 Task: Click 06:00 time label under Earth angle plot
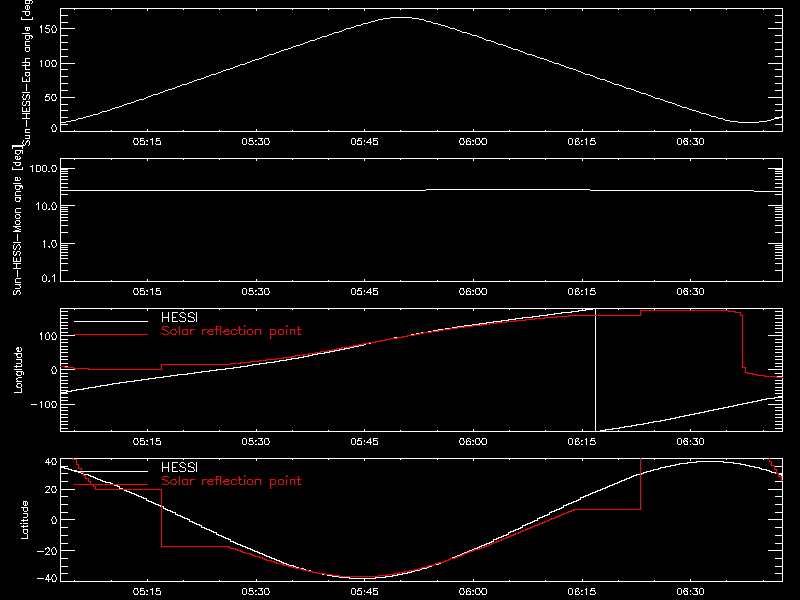coord(473,142)
